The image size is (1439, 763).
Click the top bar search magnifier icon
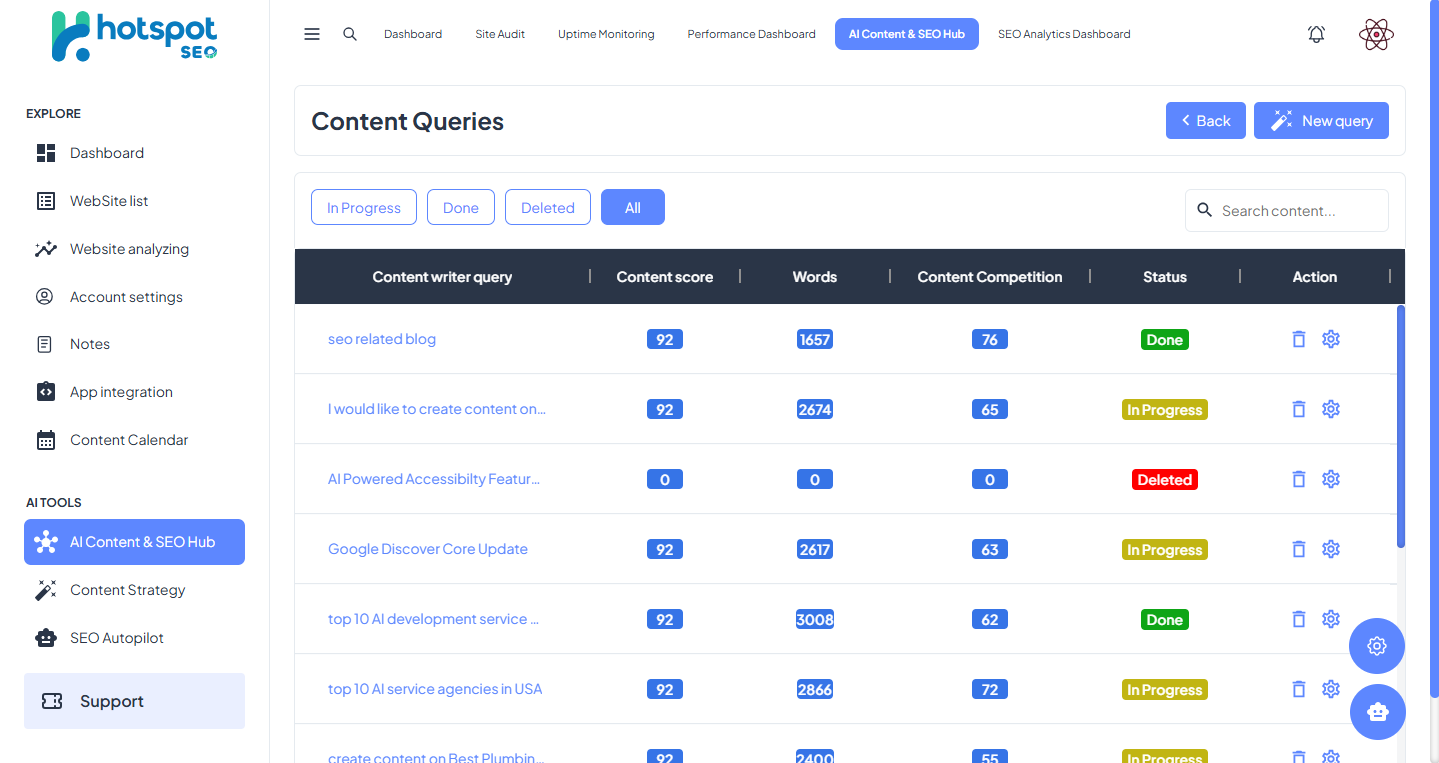[x=350, y=34]
